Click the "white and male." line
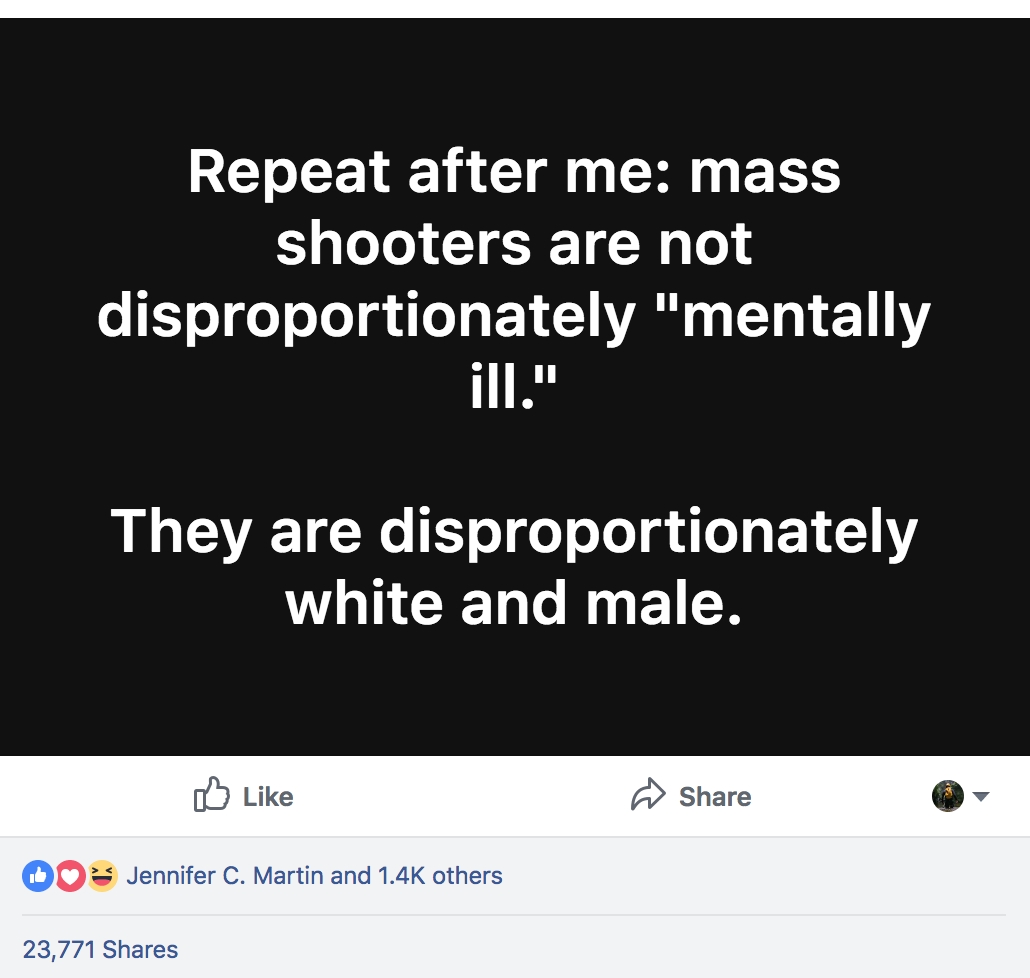Image resolution: width=1030 pixels, height=978 pixels. (514, 603)
